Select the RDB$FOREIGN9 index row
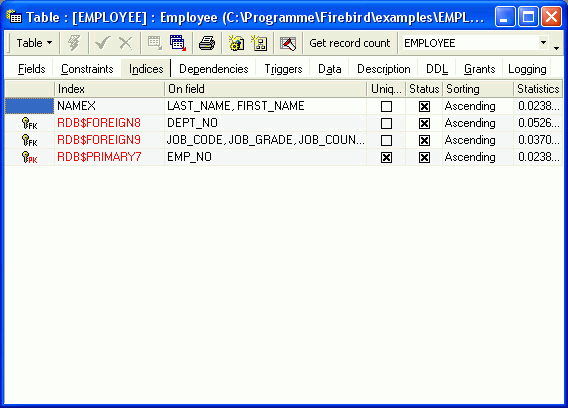568x408 pixels. [x=284, y=140]
